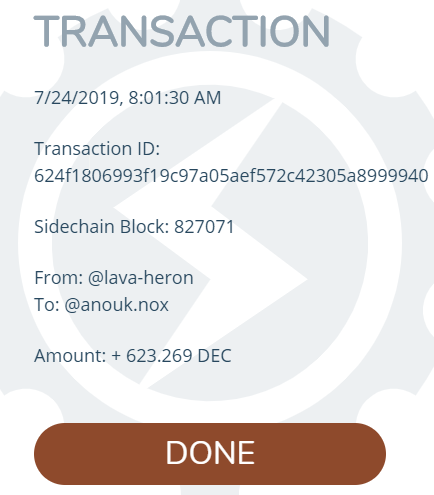Open sender @lava-heron's profile

[141, 278]
